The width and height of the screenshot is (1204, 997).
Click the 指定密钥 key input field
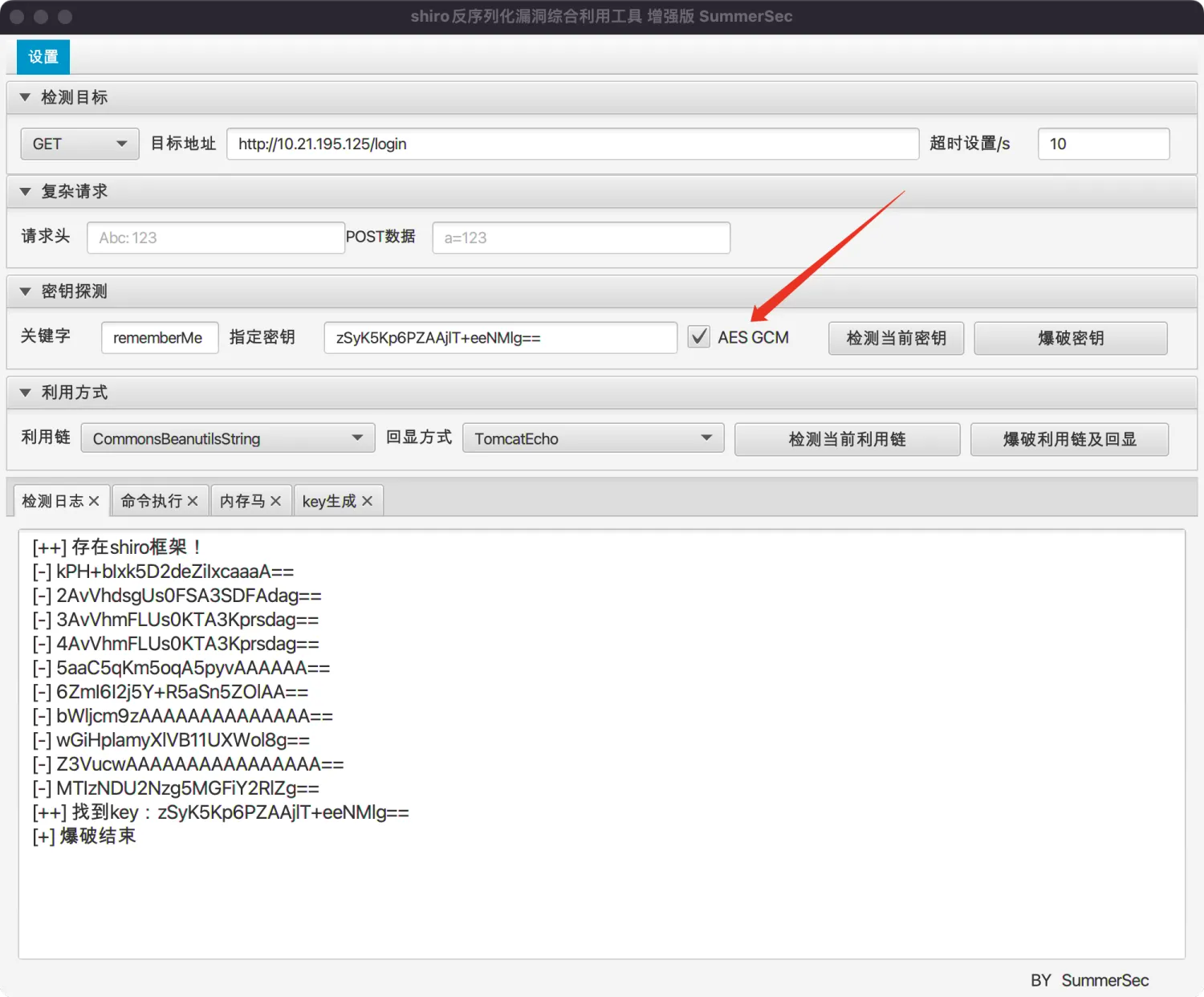tap(500, 338)
